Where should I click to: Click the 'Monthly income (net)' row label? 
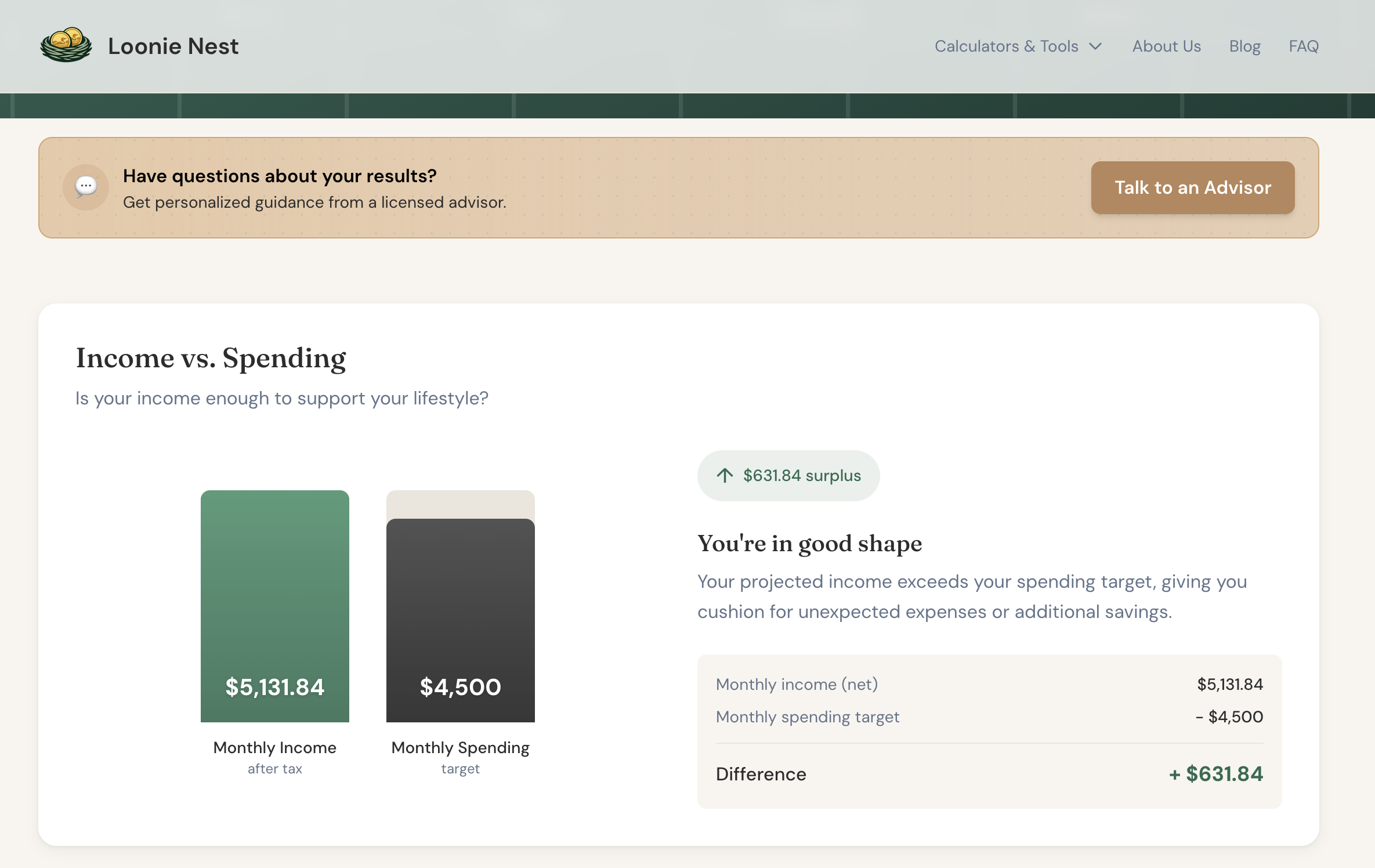(x=797, y=685)
